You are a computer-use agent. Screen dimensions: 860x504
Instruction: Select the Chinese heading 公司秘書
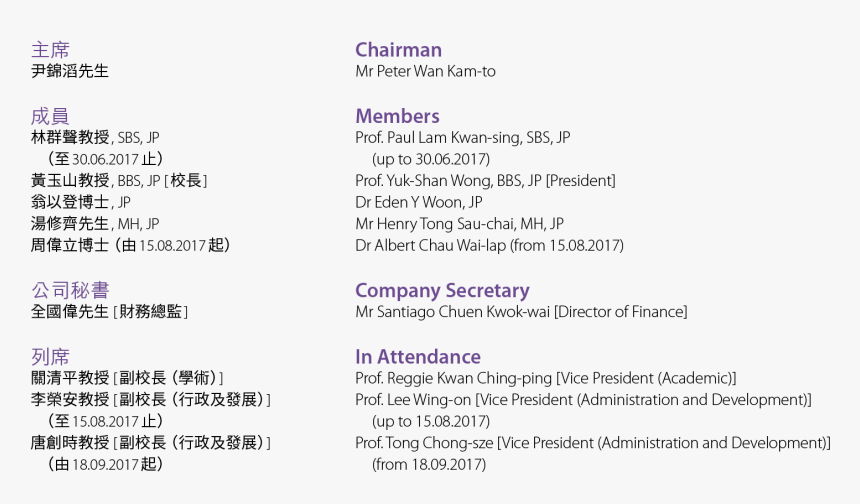pos(70,291)
